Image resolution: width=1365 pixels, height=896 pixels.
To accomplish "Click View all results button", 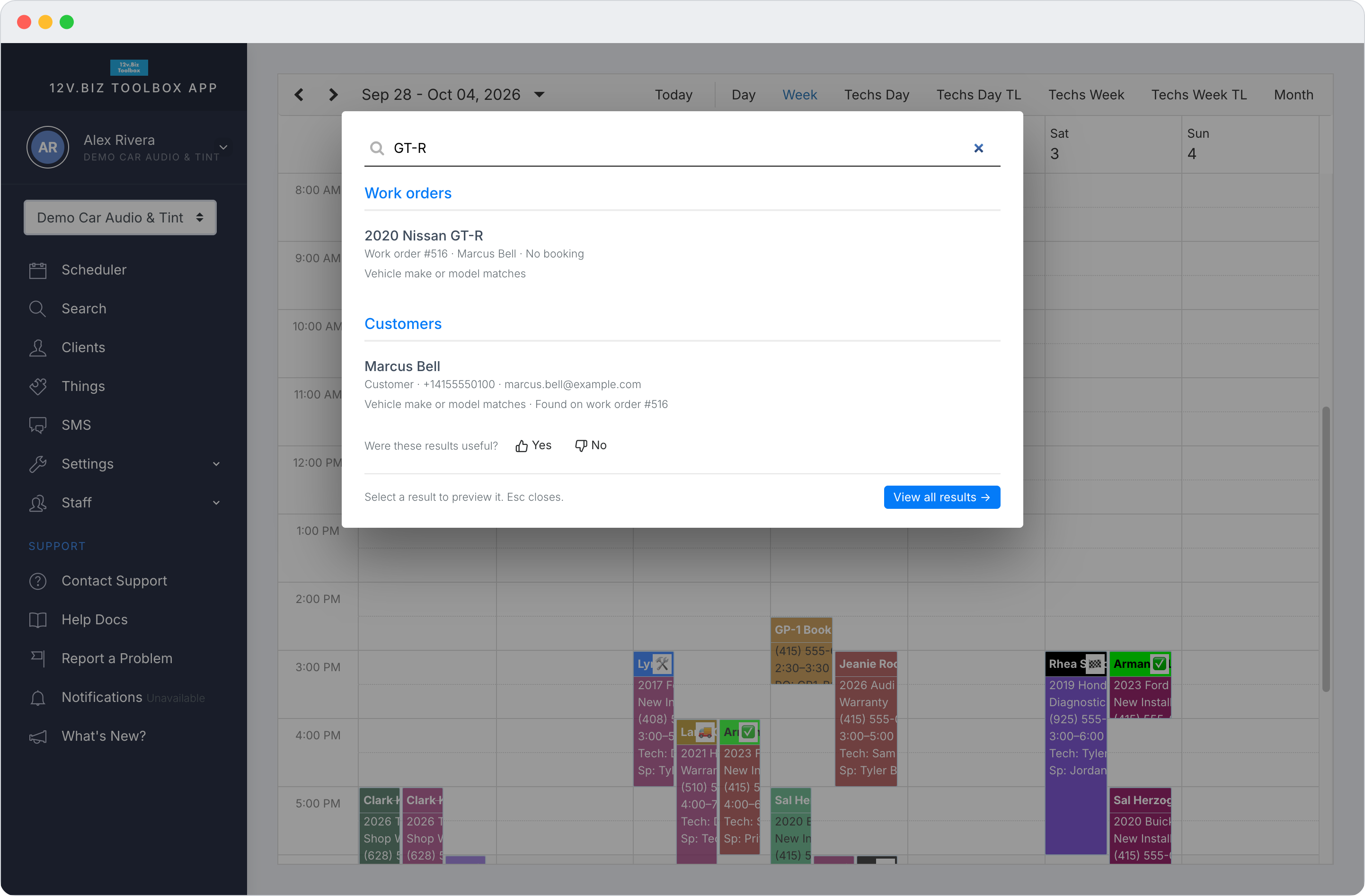I will [942, 497].
